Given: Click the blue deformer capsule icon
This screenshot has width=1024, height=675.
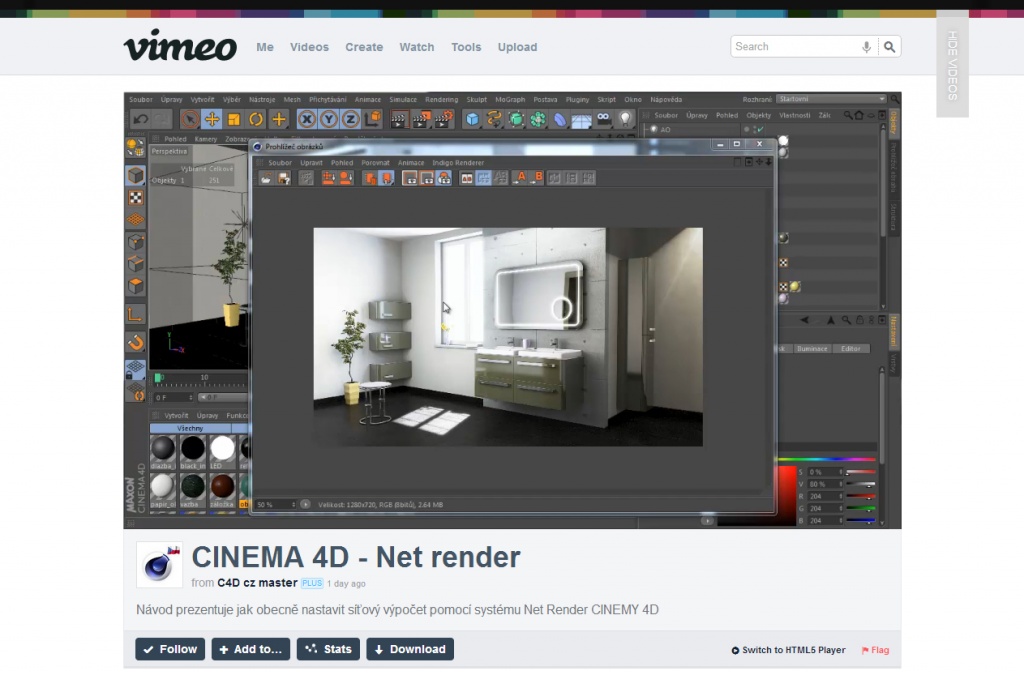Looking at the screenshot, I should (560, 119).
